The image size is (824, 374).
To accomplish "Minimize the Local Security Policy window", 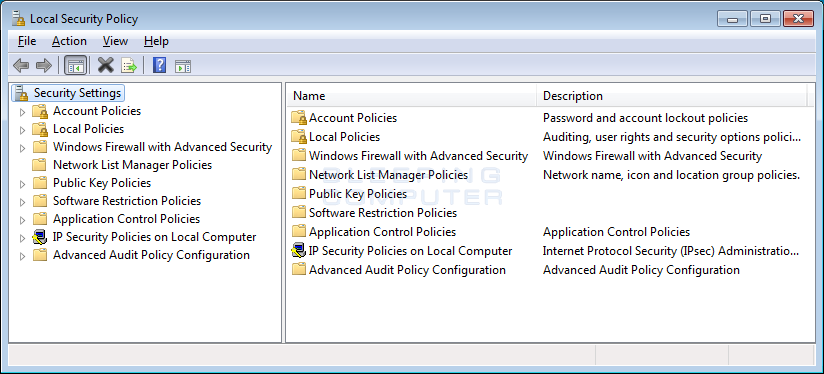I will [x=733, y=19].
